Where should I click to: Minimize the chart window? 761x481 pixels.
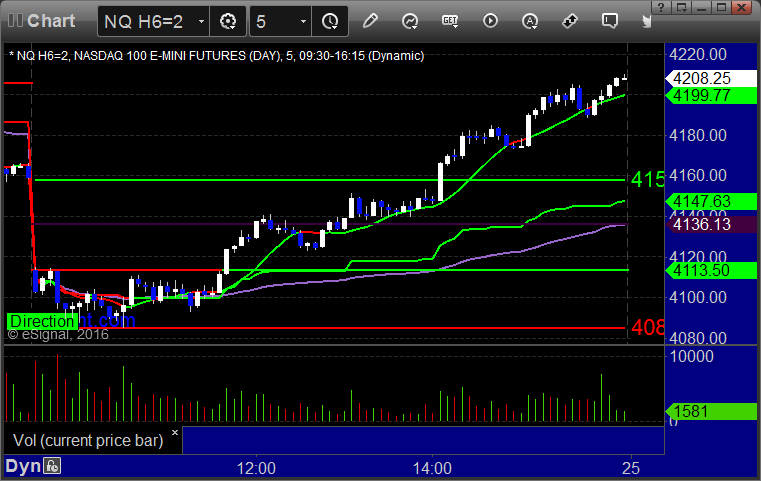[701, 7]
